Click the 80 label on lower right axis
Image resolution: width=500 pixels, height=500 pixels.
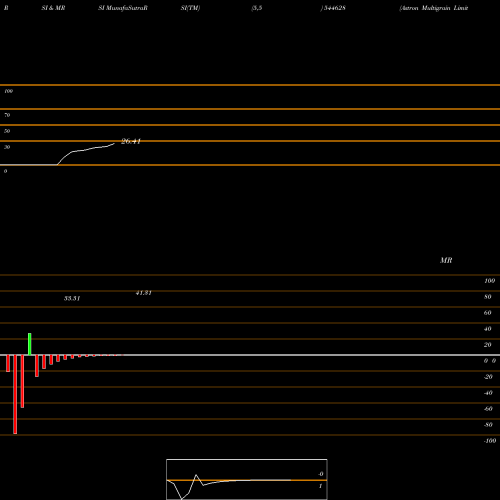pos(488,297)
